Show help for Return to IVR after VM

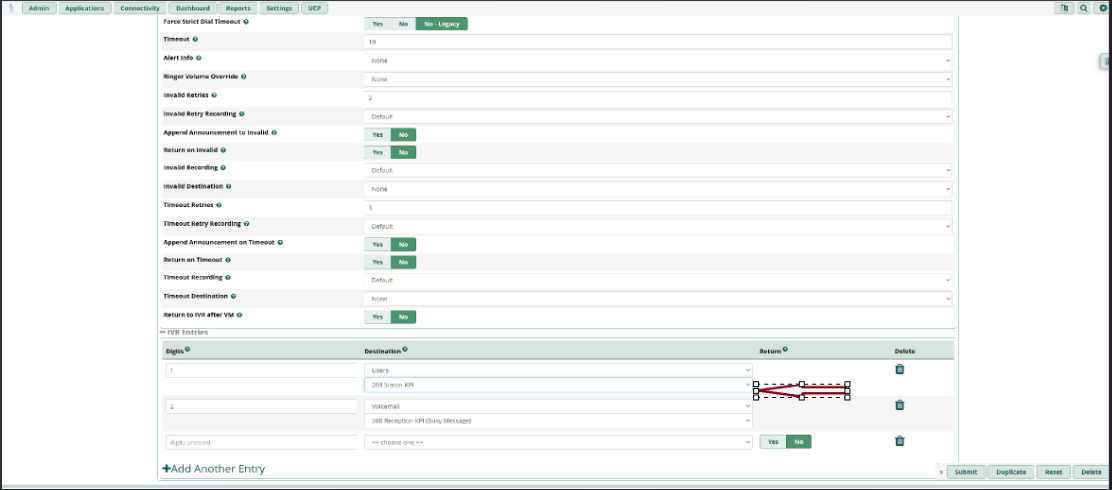[240, 313]
